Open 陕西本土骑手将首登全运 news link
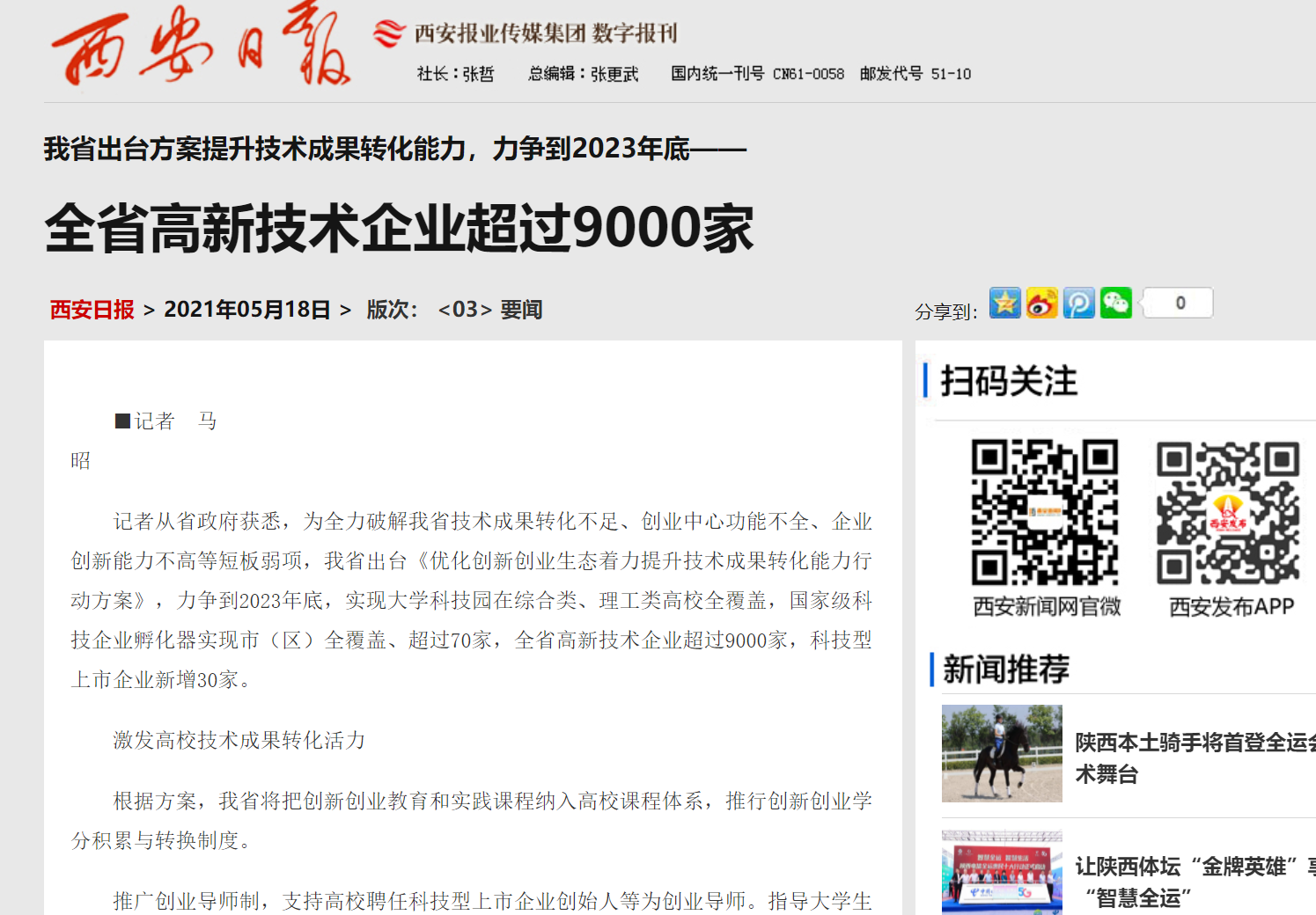This screenshot has width=1316, height=915. coord(1195,758)
